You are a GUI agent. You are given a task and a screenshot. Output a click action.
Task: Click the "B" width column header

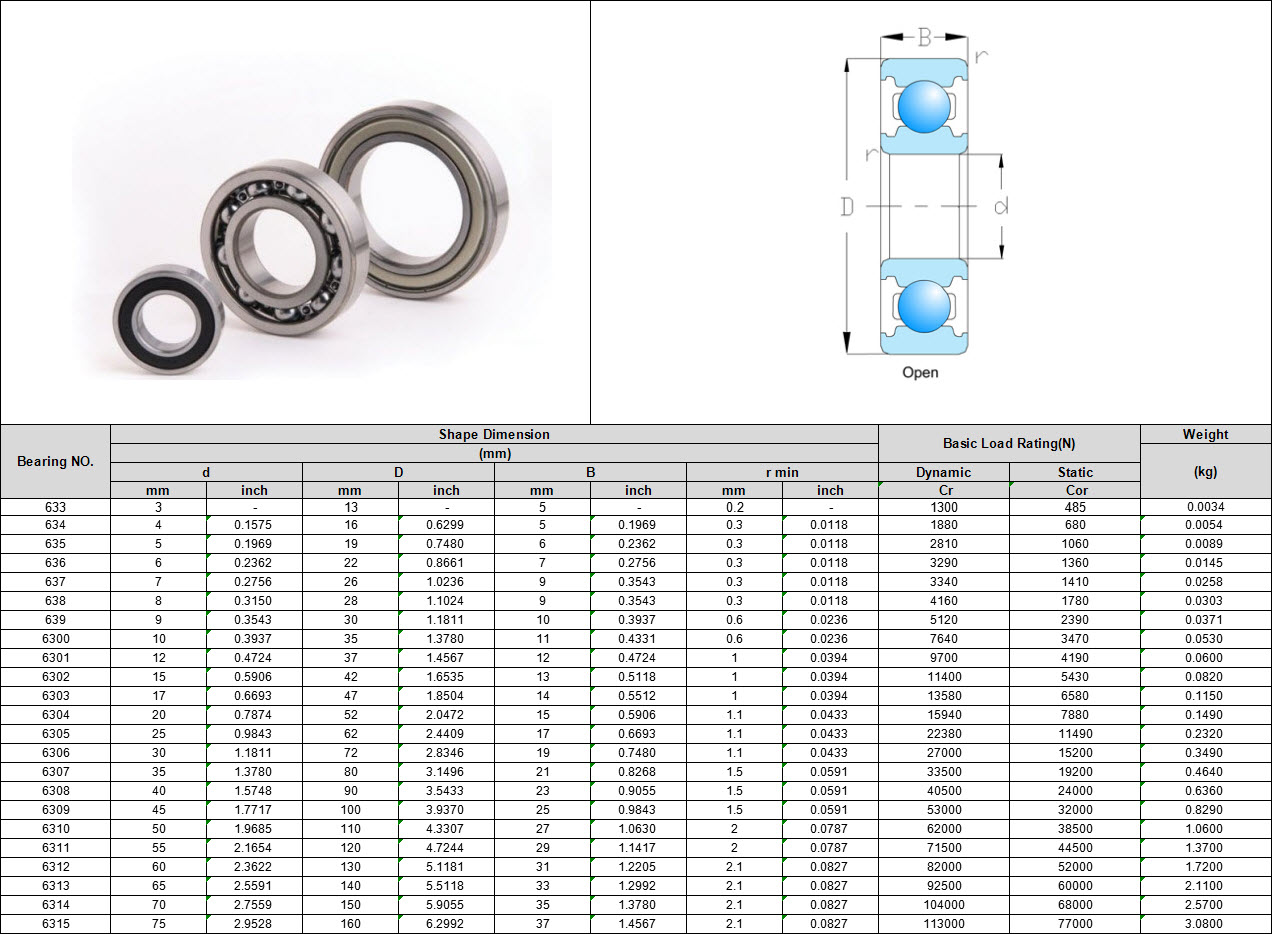pos(590,472)
